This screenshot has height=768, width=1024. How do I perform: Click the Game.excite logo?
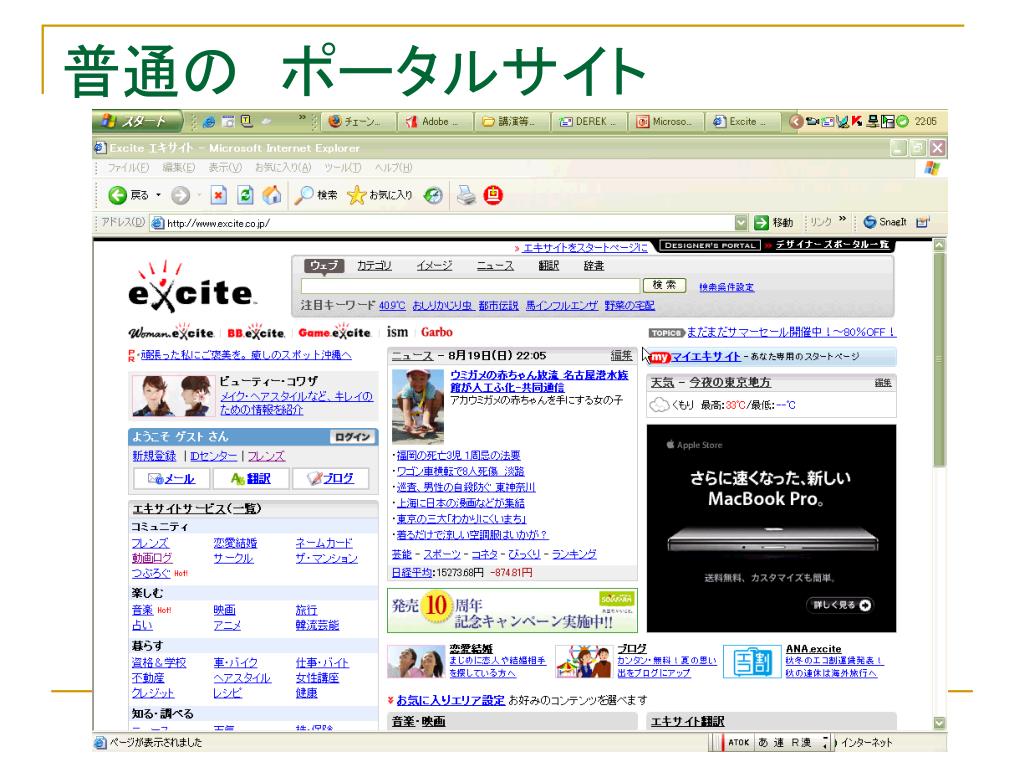334,332
